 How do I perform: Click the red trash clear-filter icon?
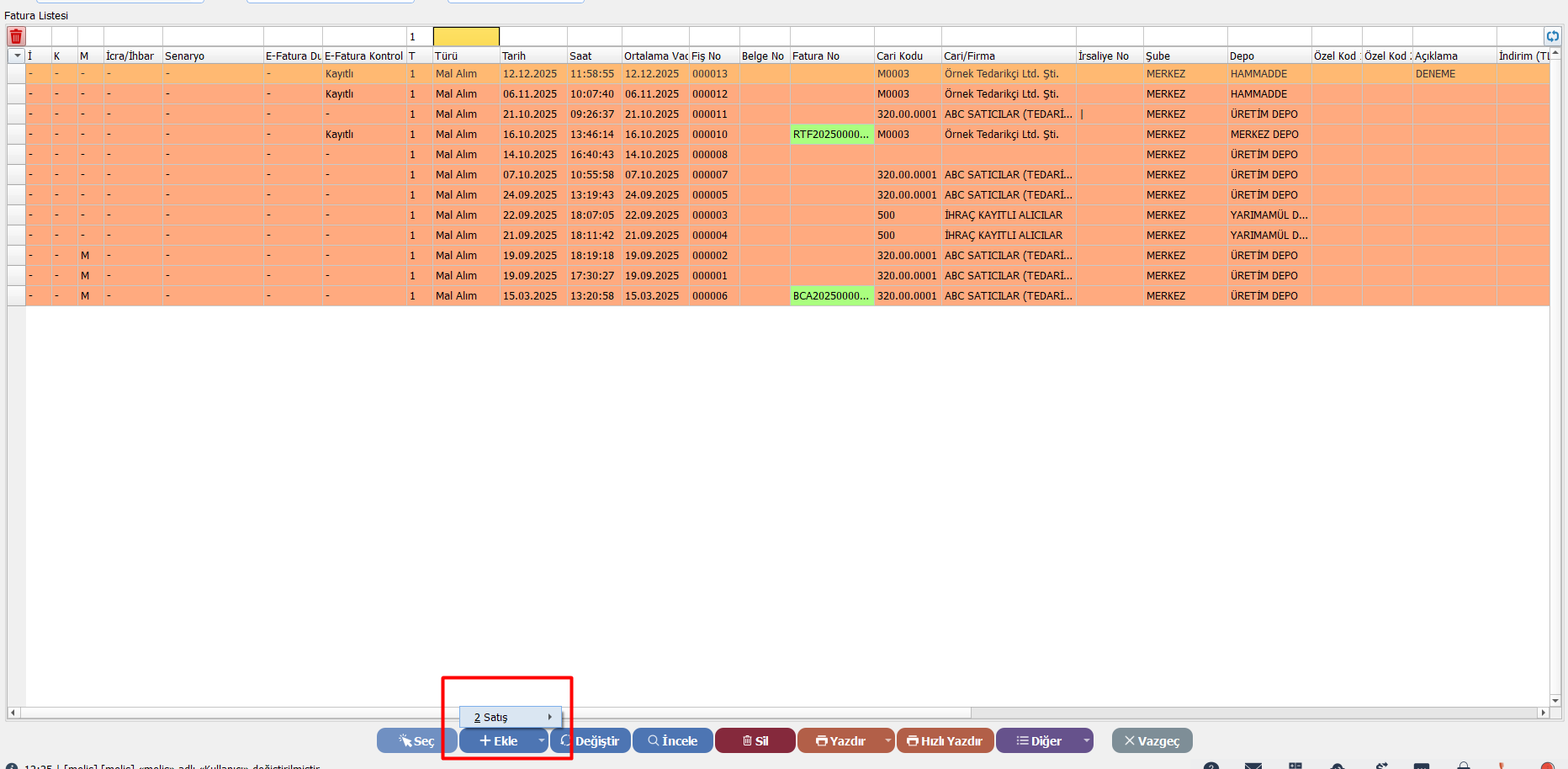[x=16, y=36]
